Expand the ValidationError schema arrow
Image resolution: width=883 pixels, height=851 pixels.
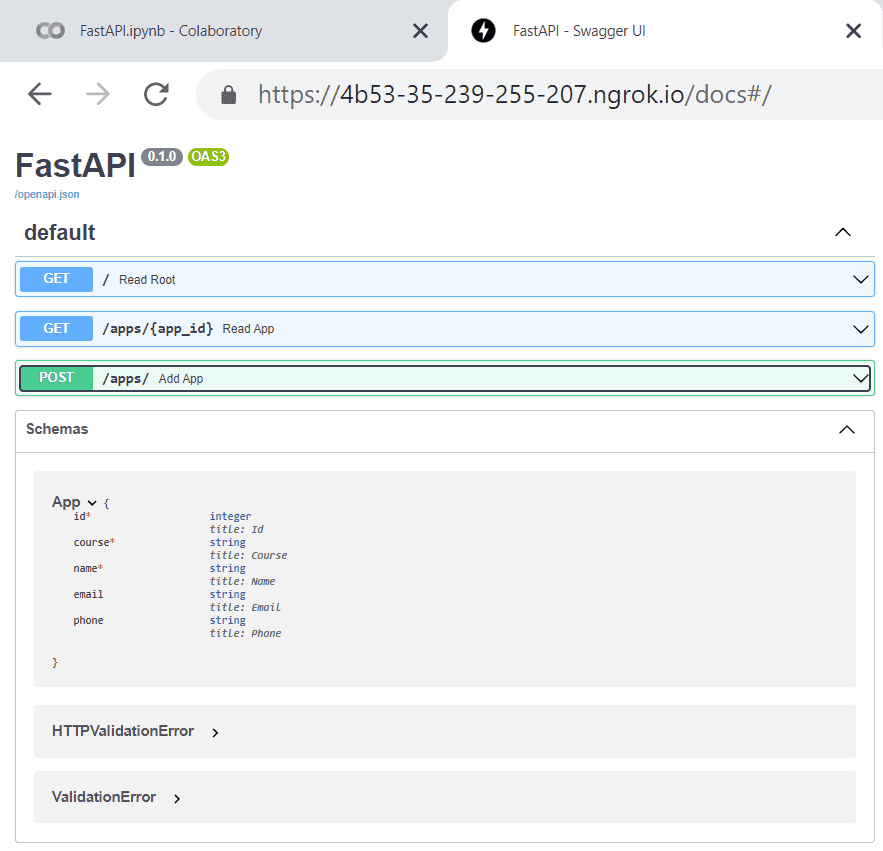pyautogui.click(x=177, y=799)
